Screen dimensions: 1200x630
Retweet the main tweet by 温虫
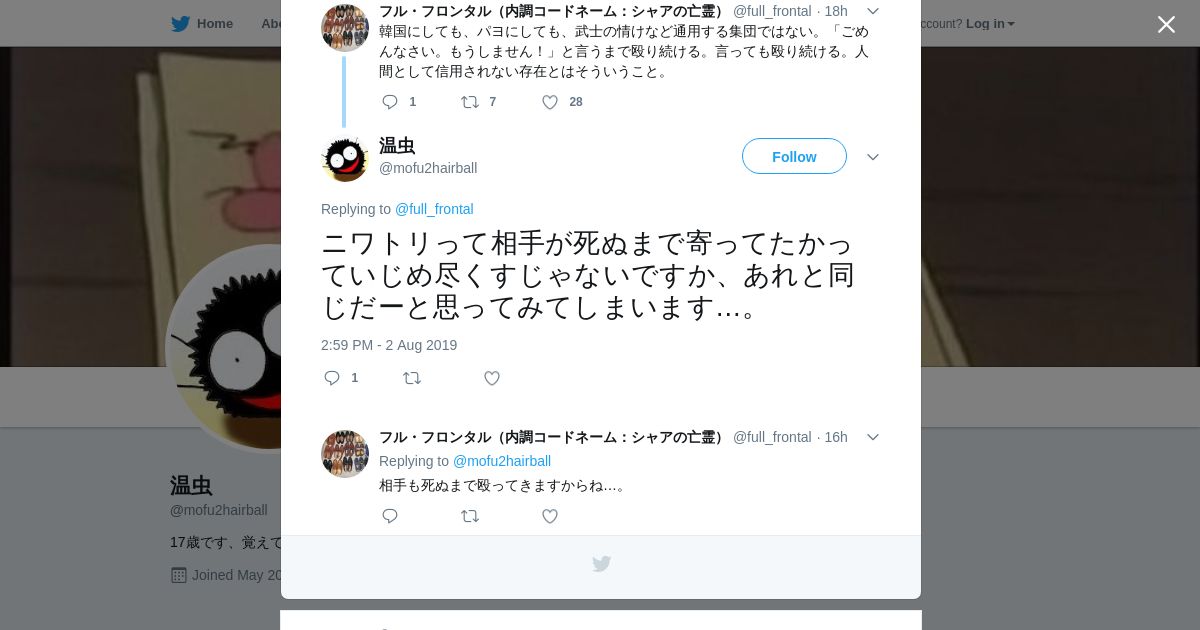coord(411,378)
